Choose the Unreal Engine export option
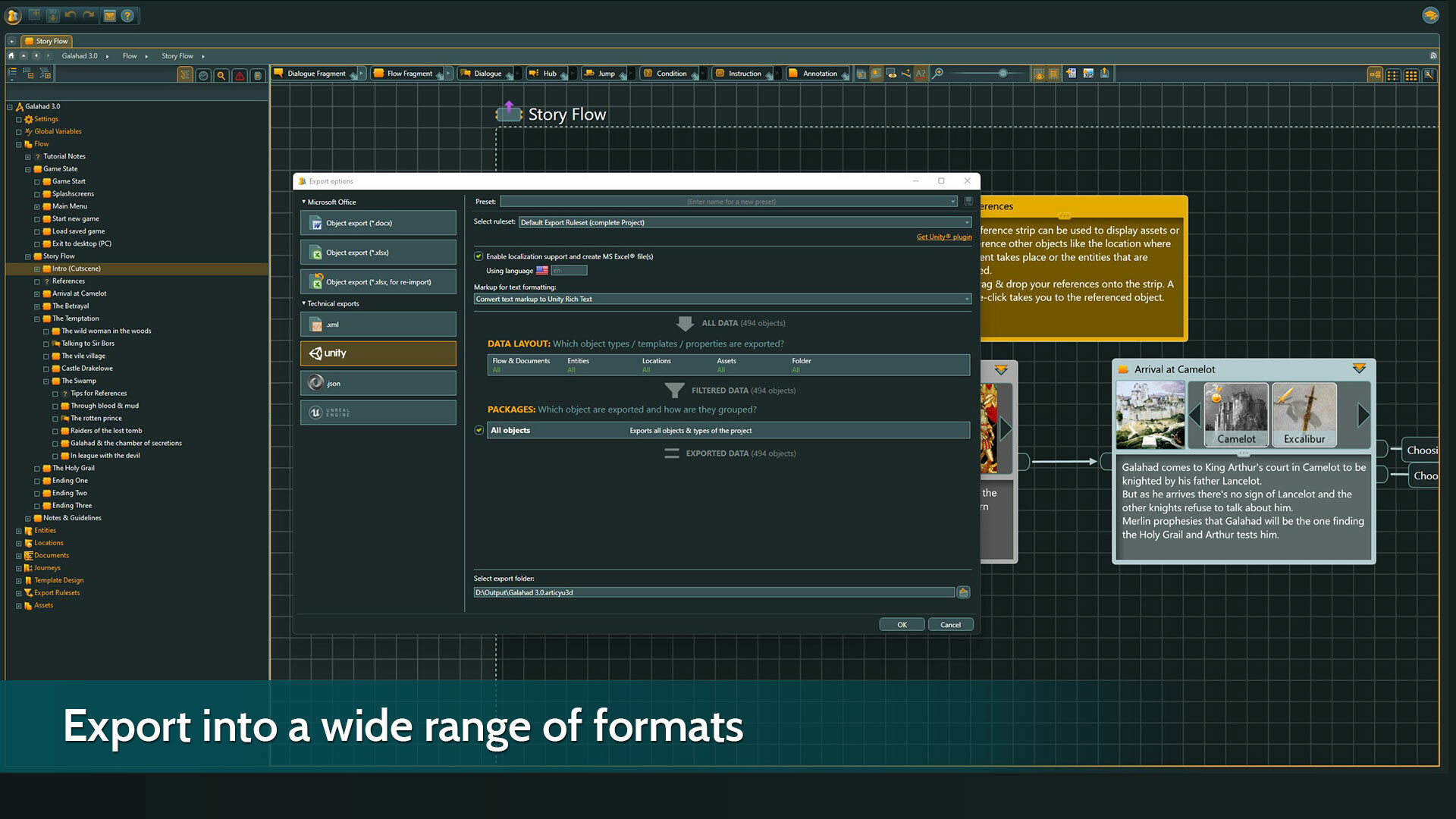The width and height of the screenshot is (1456, 819). coord(378,412)
